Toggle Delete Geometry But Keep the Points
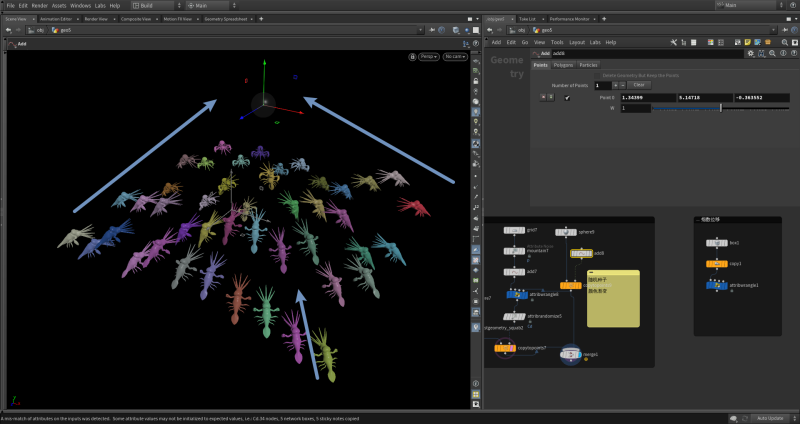This screenshot has height=424, width=800. click(596, 75)
